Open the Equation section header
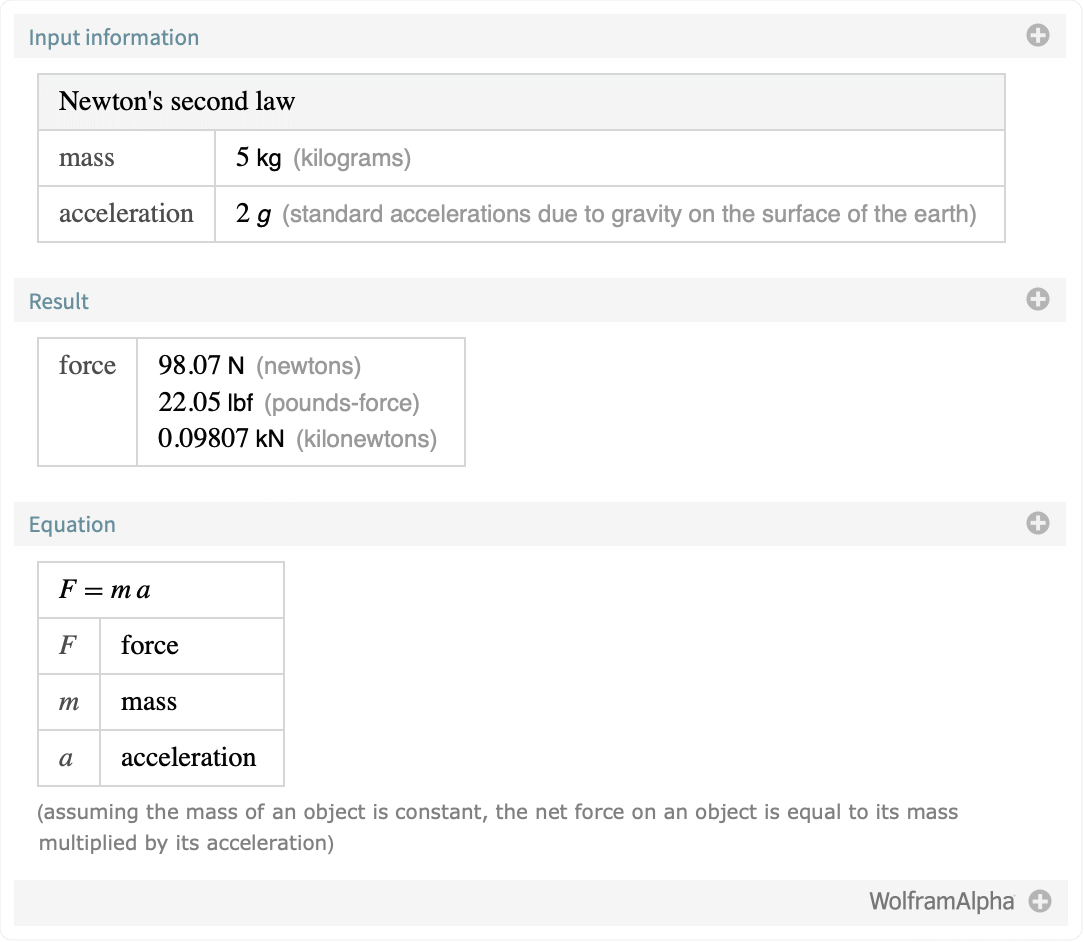 coord(72,525)
